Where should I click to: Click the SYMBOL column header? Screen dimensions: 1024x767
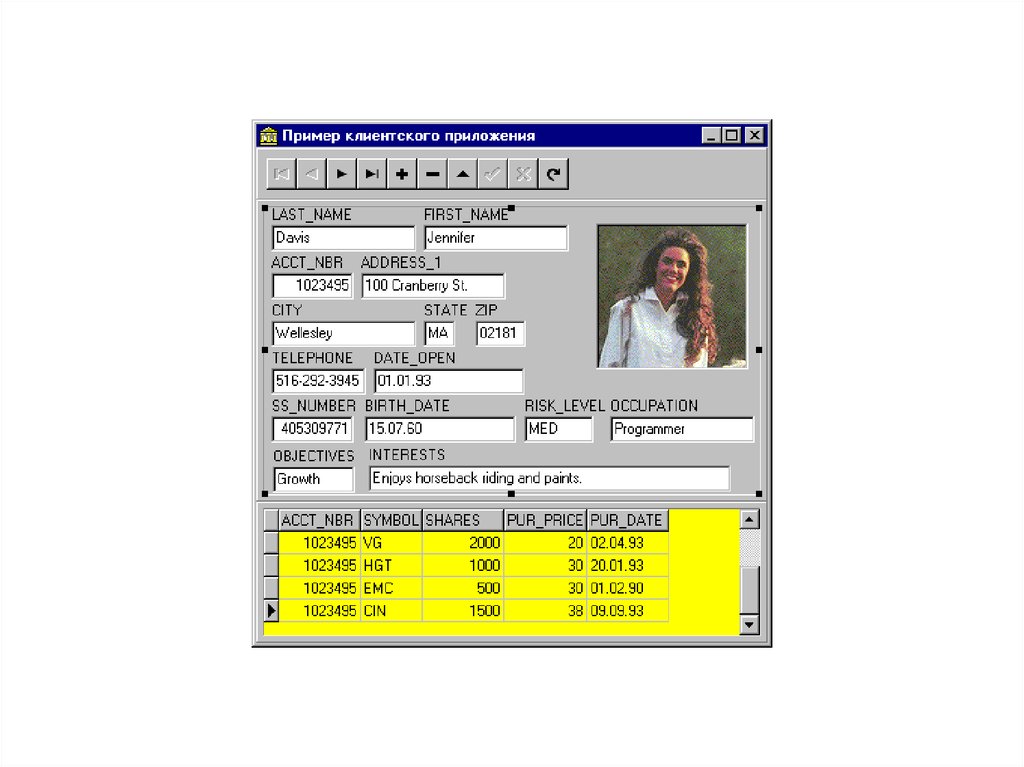click(x=391, y=521)
